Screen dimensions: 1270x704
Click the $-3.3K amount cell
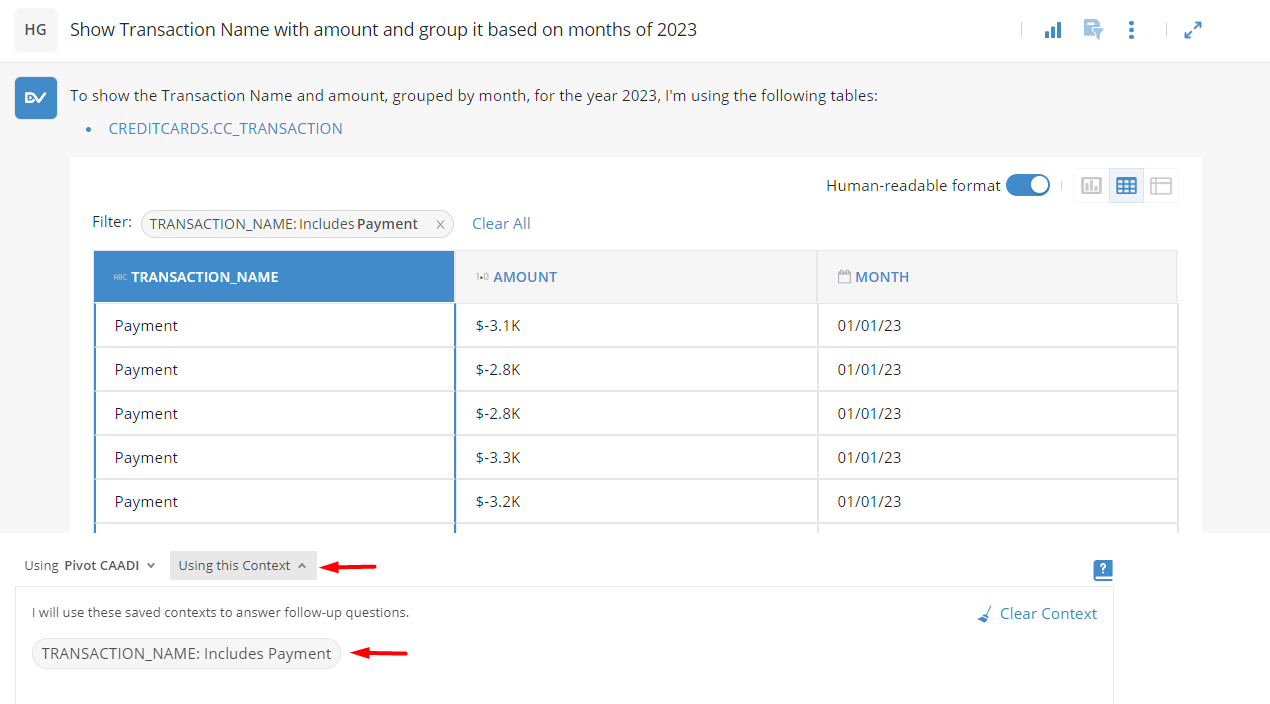click(636, 458)
